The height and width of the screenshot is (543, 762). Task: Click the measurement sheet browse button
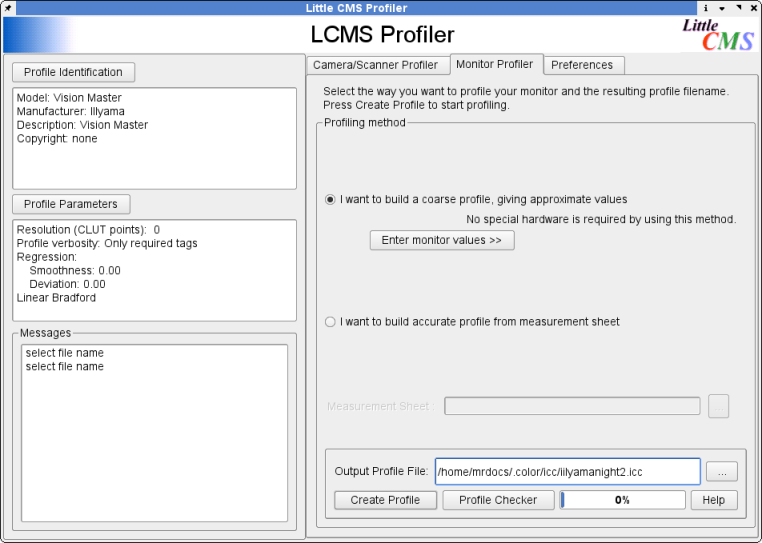coord(718,406)
